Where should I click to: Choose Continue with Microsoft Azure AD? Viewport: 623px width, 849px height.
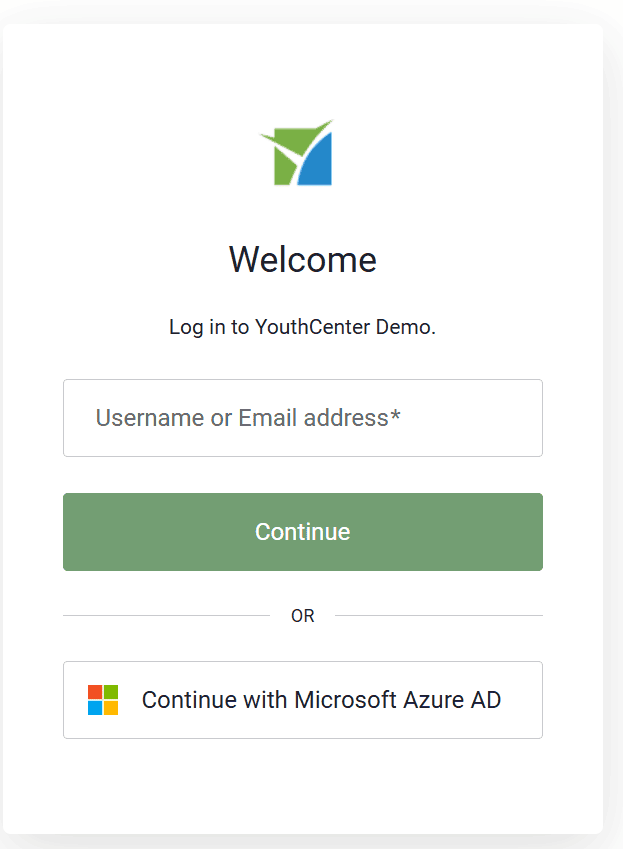302,700
